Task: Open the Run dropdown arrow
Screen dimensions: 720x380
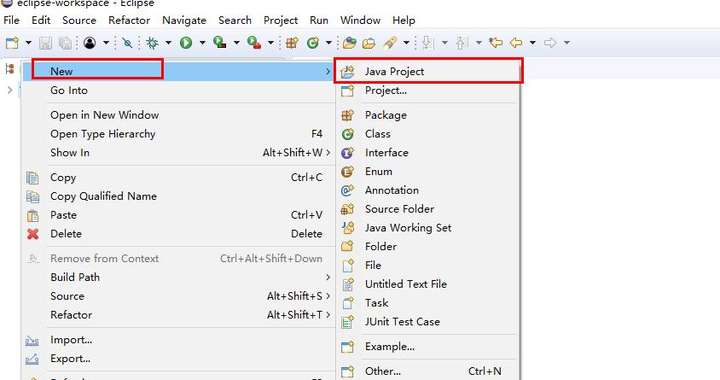Action: [202, 43]
